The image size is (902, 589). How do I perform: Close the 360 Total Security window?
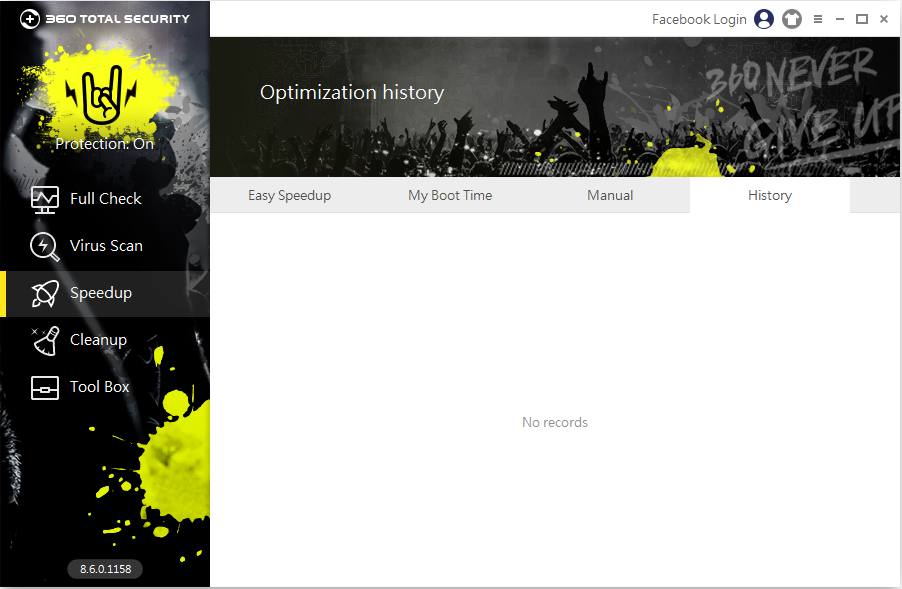click(884, 19)
